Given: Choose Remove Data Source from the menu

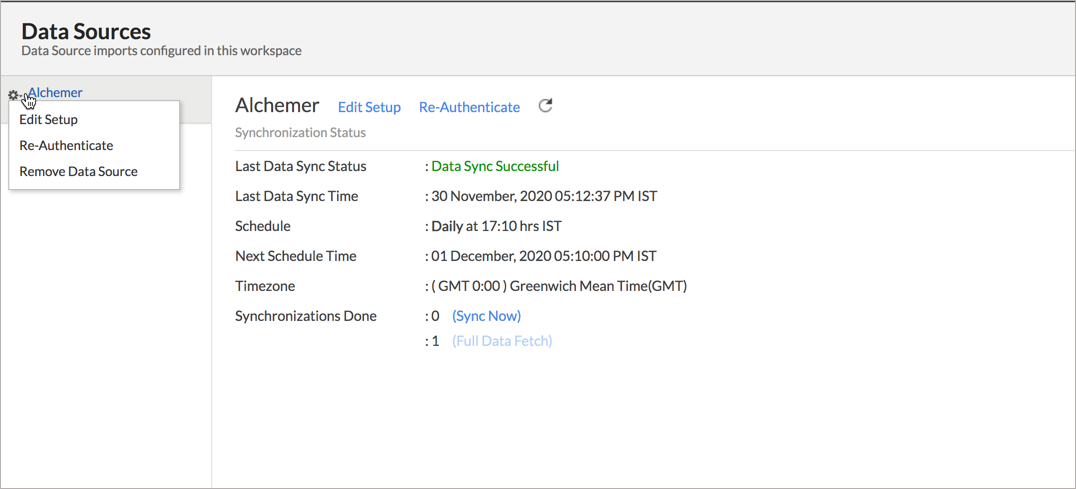Looking at the screenshot, I should point(78,171).
